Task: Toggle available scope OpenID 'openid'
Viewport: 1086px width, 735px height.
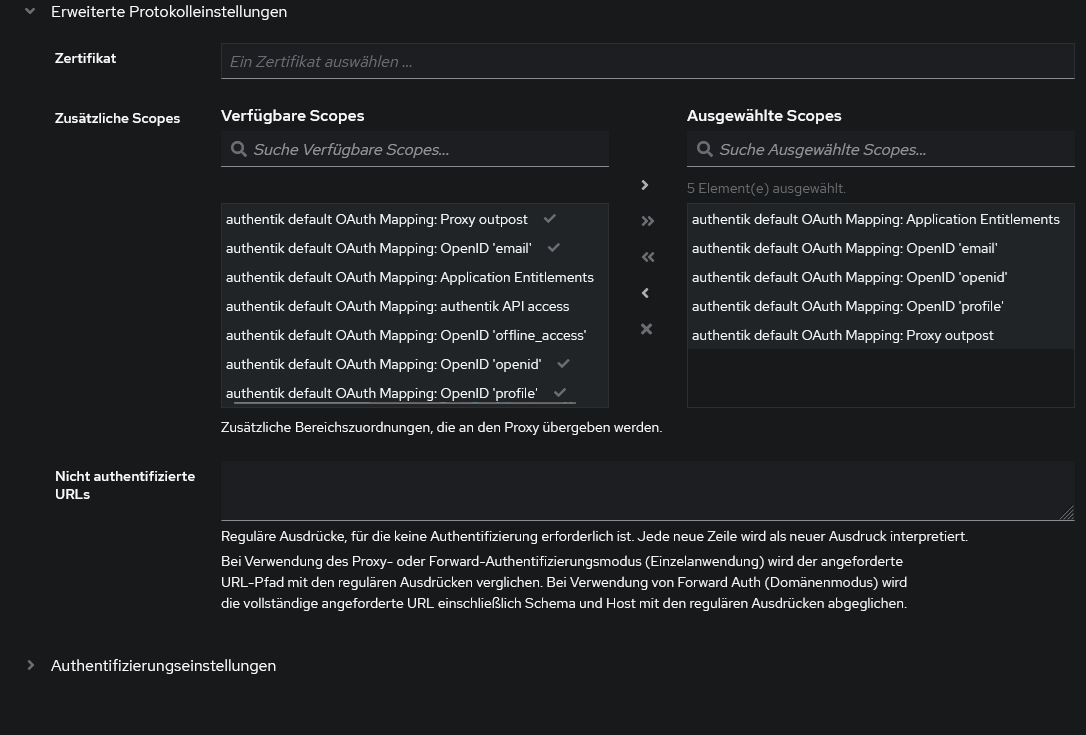Action: coord(383,364)
